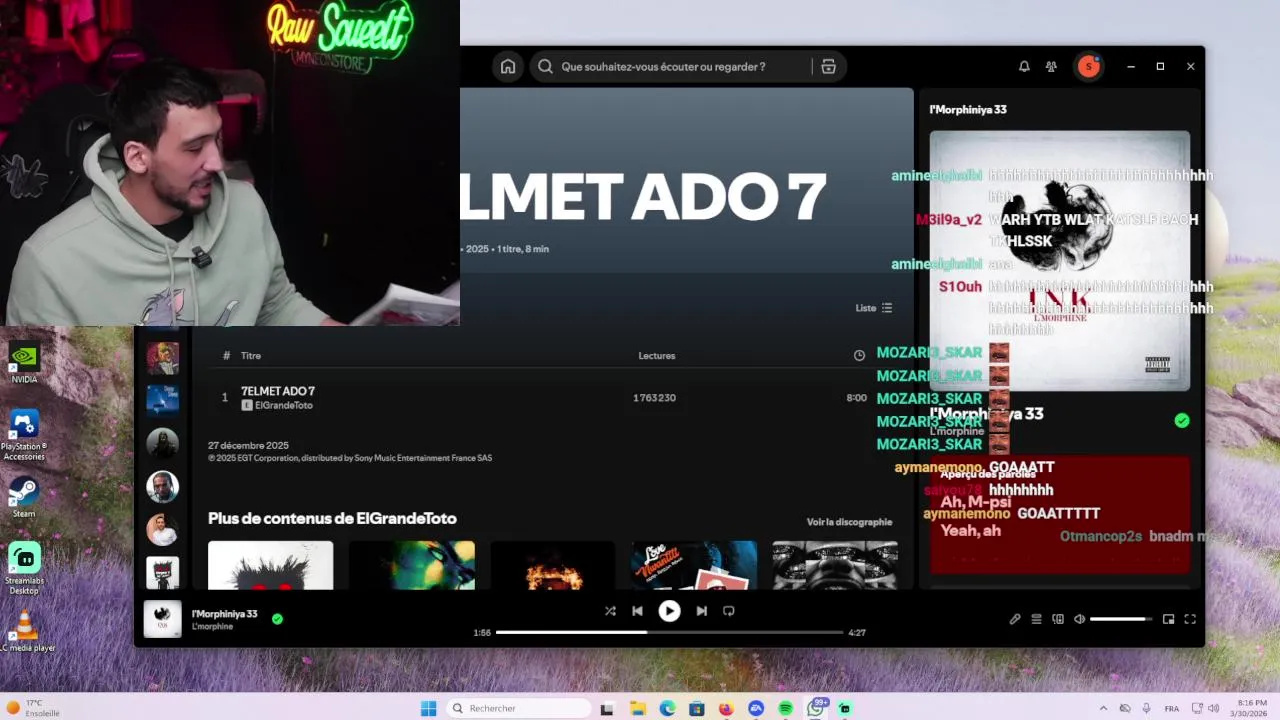
Task: Click the L'morphine artist in player bar
Action: pos(212,627)
